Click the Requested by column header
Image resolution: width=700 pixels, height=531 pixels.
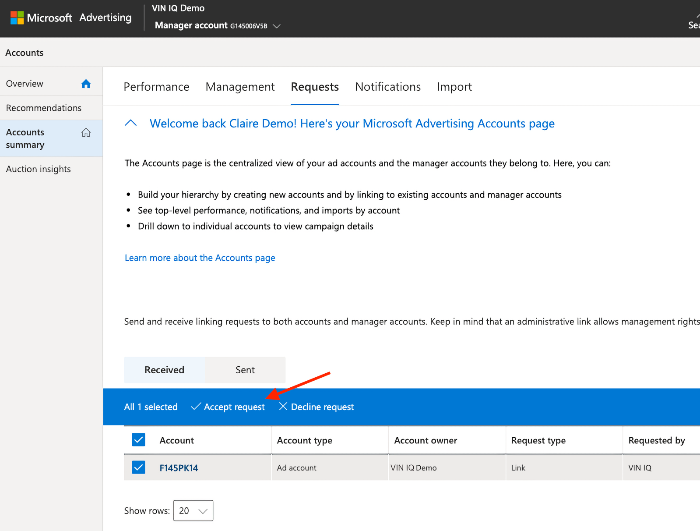coord(656,440)
